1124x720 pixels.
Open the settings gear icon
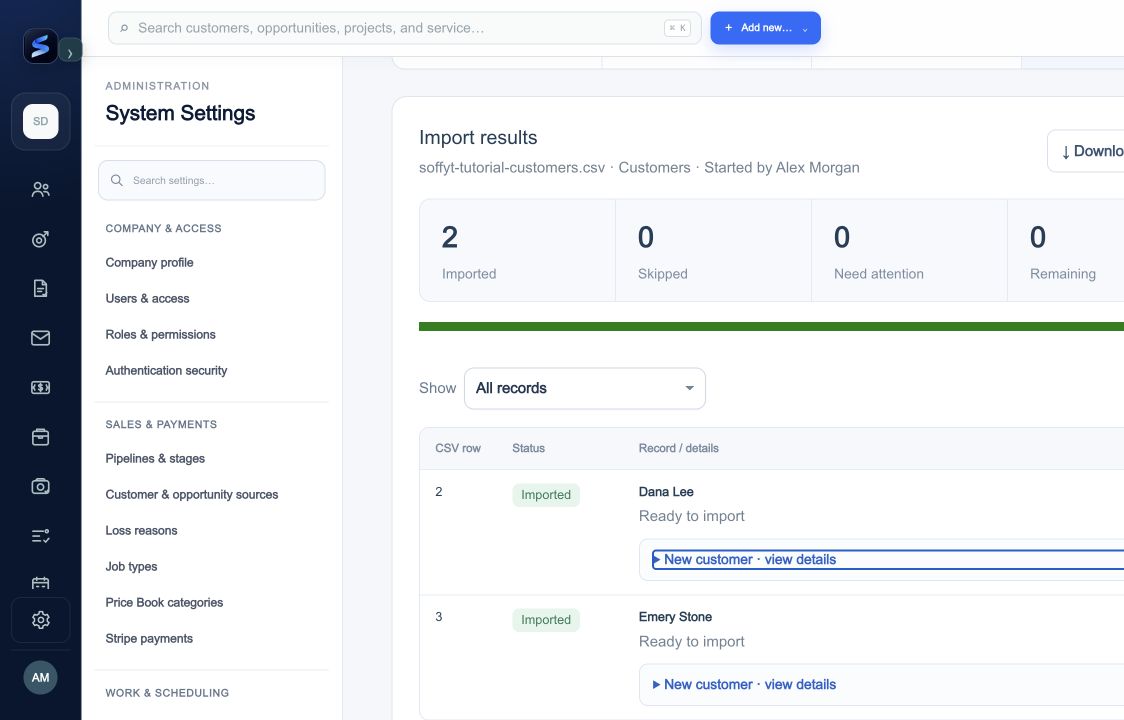[41, 620]
